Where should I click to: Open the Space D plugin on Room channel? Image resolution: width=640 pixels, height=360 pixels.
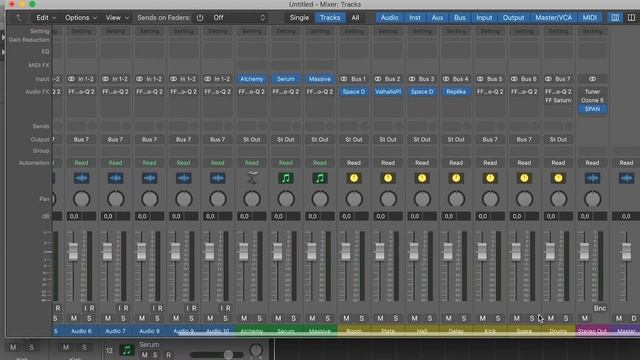(x=354, y=92)
